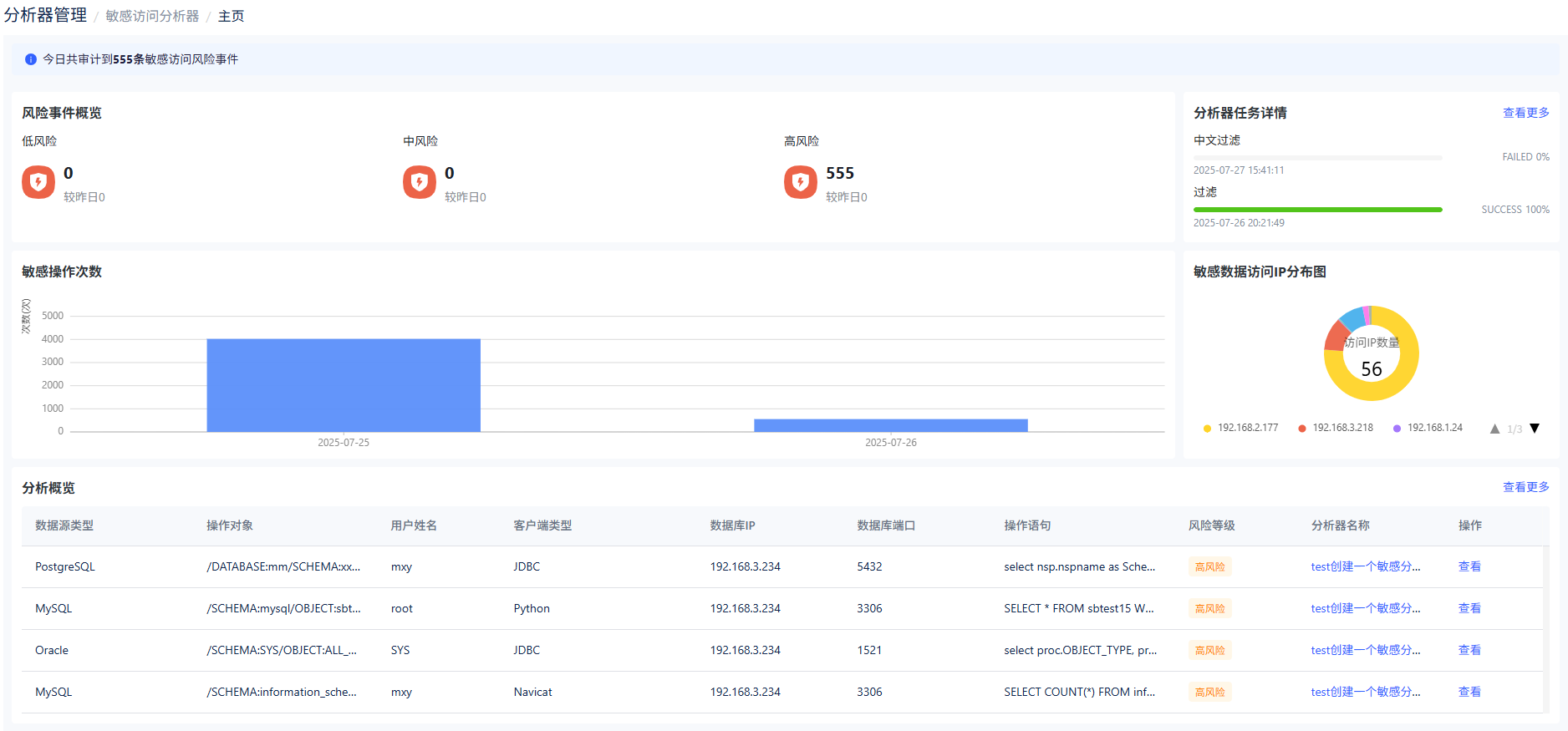Image resolution: width=1568 pixels, height=731 pixels.
Task: Click the 数据库IP column header
Action: click(x=732, y=525)
